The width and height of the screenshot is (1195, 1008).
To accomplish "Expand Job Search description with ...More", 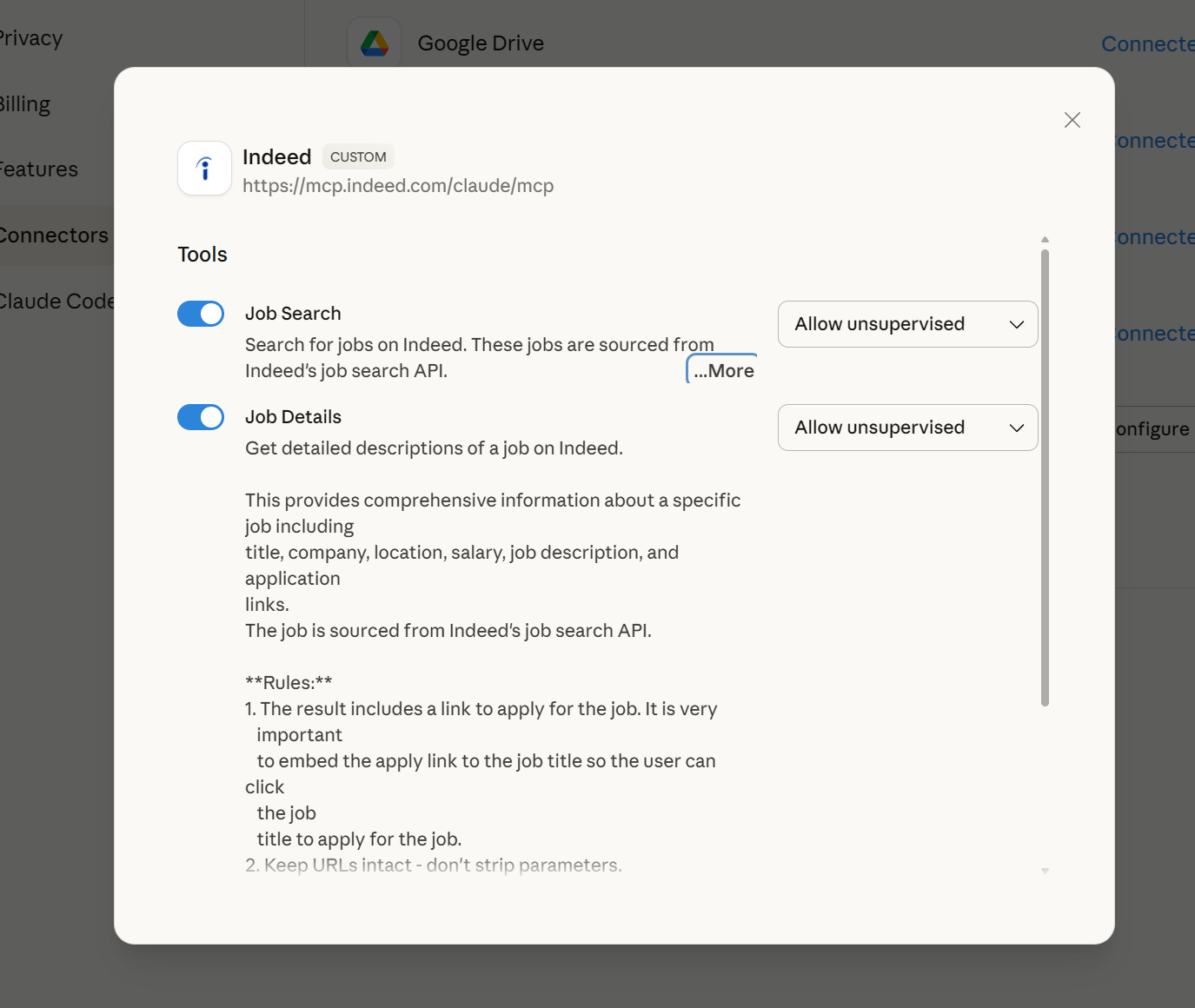I will (723, 370).
